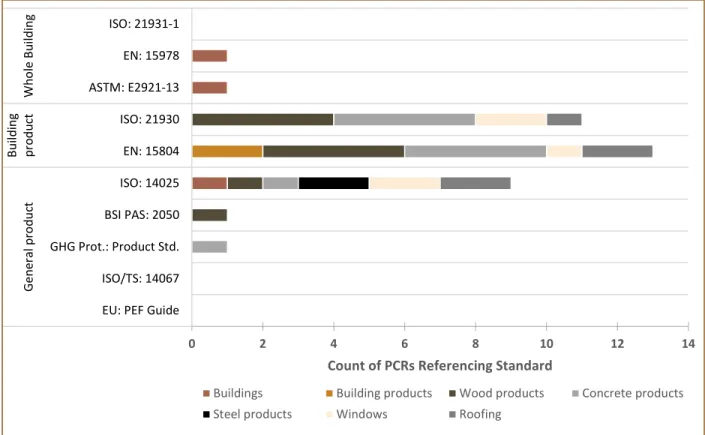Click the 'General product' group label
Screen dimensions: 705x435
click(28, 247)
